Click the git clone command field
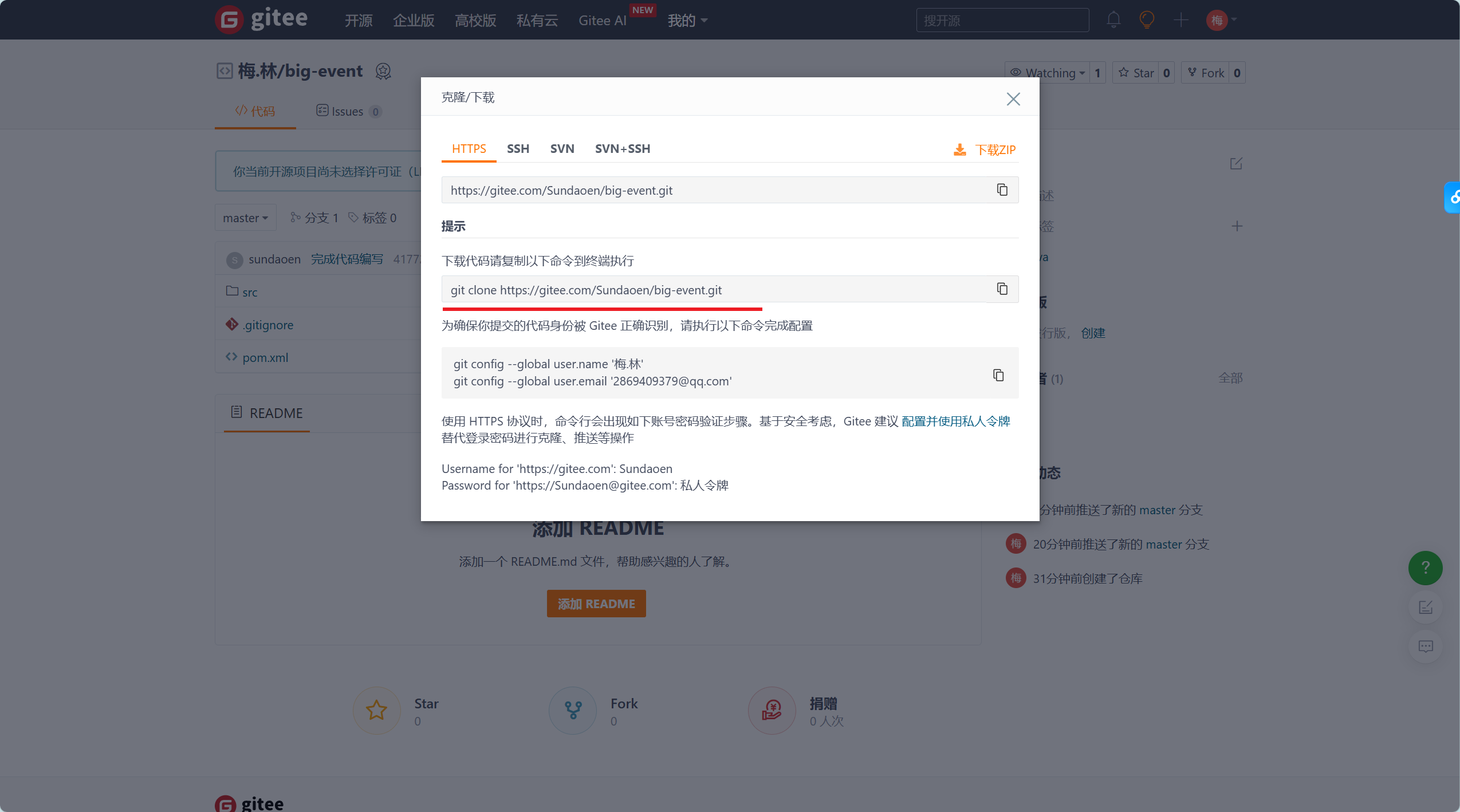 730,290
